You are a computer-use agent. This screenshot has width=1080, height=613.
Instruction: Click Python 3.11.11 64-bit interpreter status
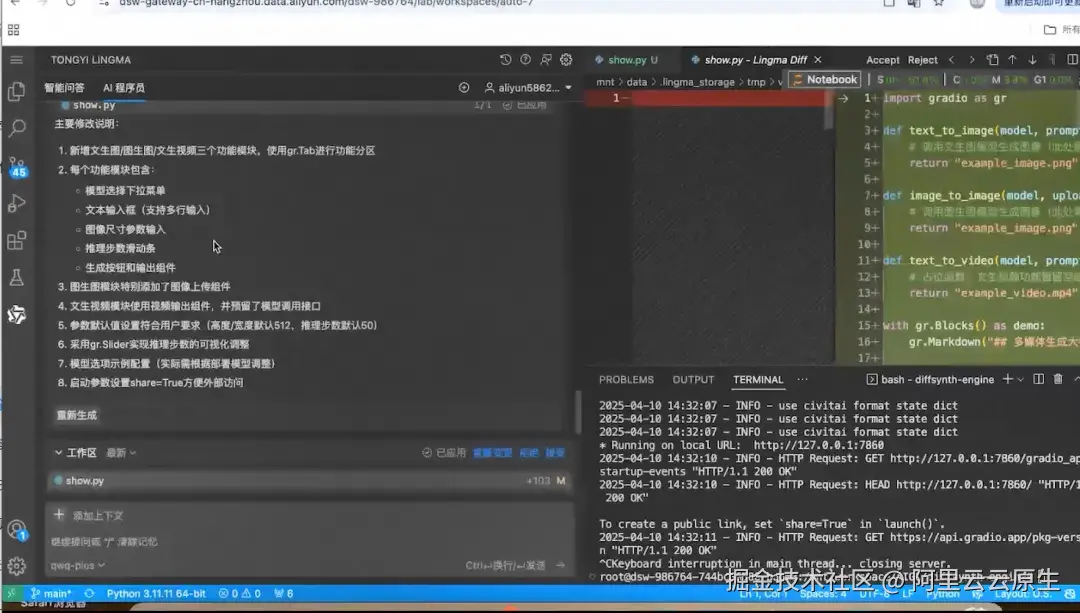pyautogui.click(x=156, y=594)
